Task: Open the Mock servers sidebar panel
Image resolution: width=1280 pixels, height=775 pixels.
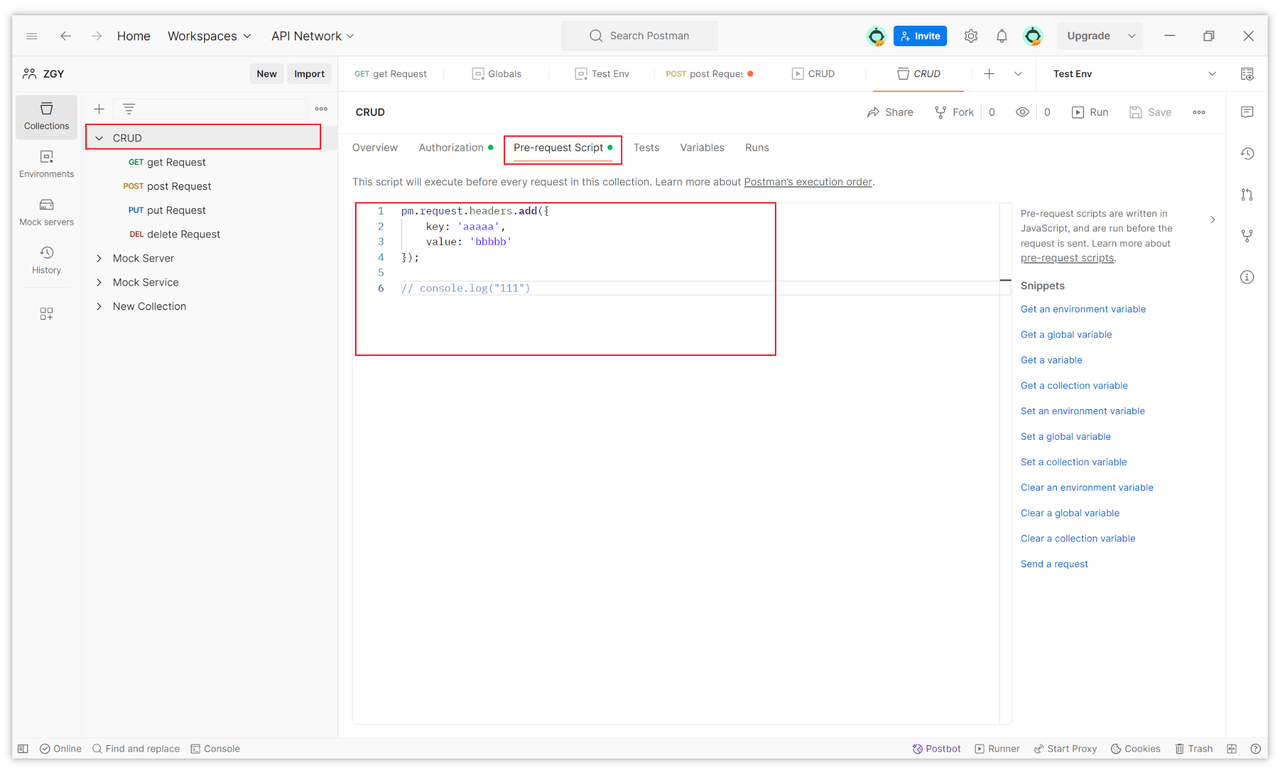Action: 46,212
